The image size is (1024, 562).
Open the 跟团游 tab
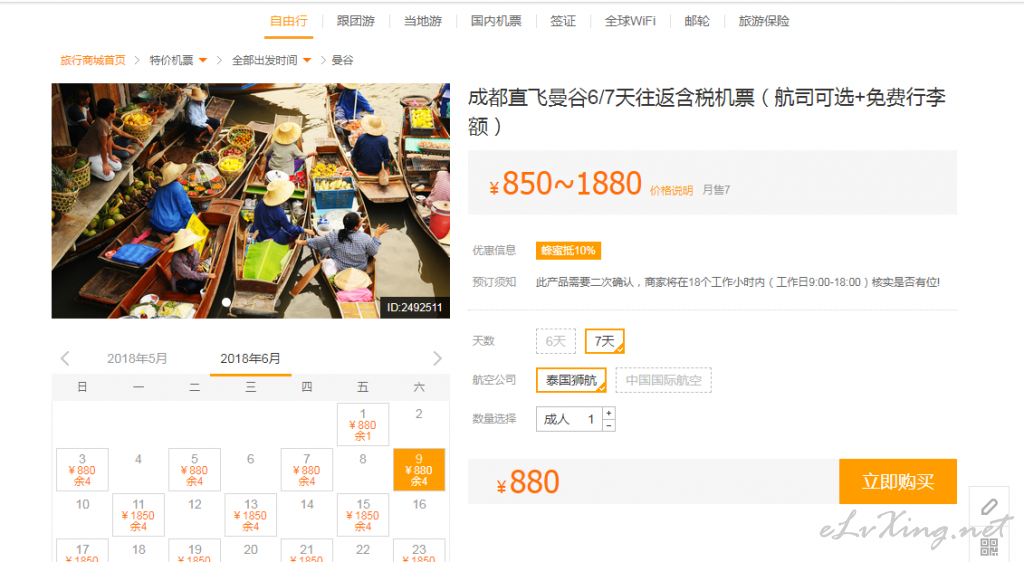click(356, 21)
